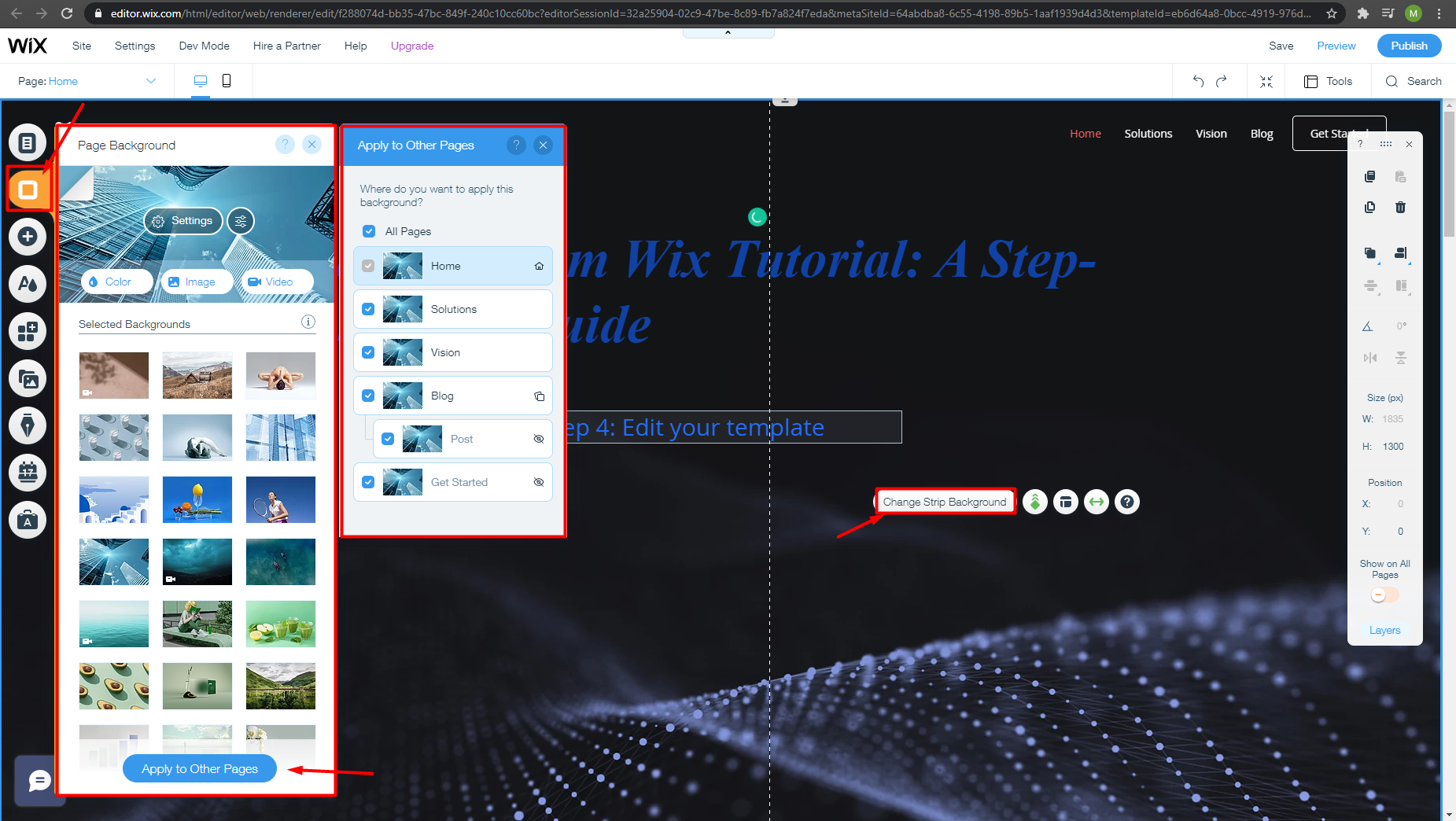Click hidden-eye icon on Post row
The width and height of the screenshot is (1456, 821).
(539, 439)
